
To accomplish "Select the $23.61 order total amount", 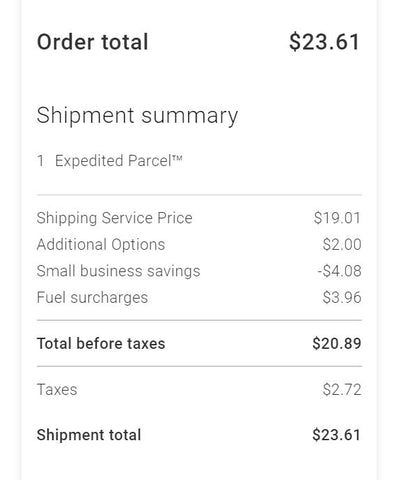I will tap(325, 42).
